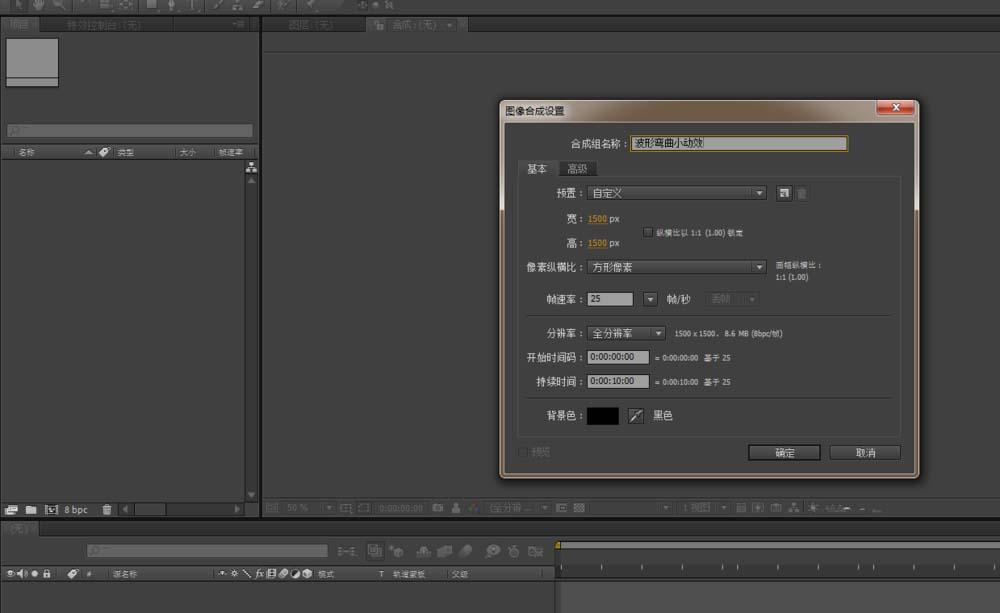Switch to the 高级 advanced tab
Screen dimensions: 1000x613
577,168
